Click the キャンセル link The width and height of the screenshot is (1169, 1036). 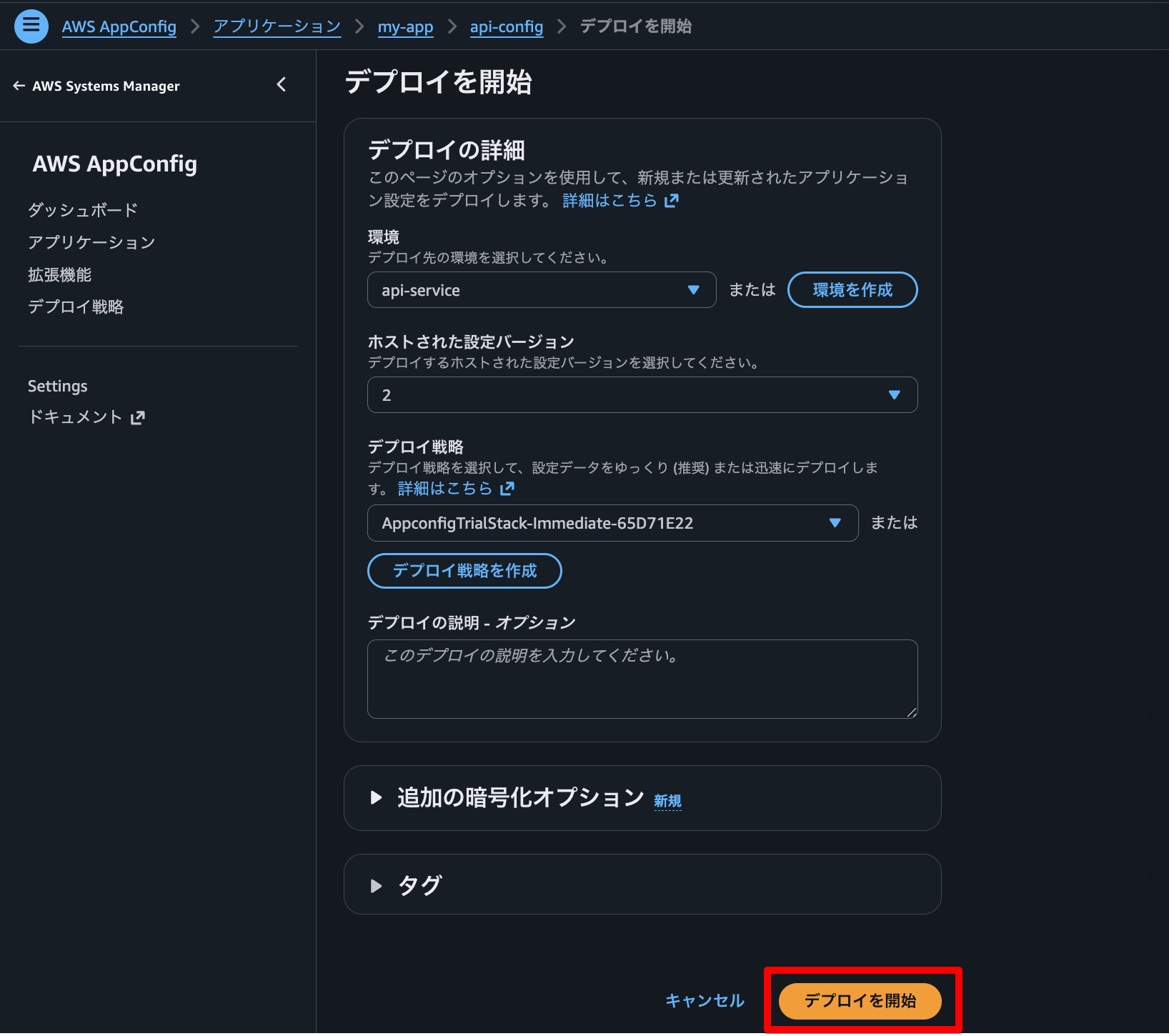pos(703,1000)
